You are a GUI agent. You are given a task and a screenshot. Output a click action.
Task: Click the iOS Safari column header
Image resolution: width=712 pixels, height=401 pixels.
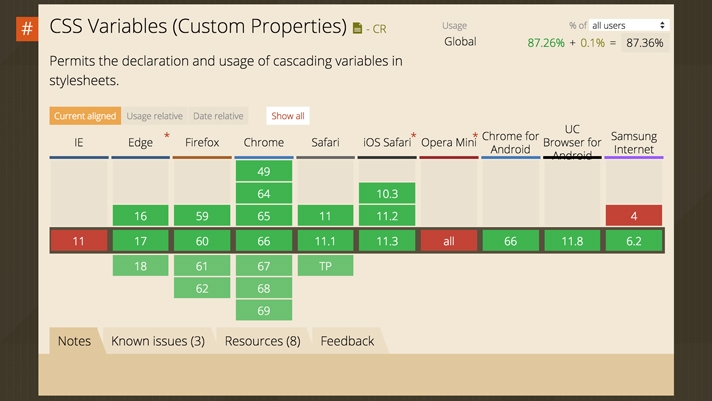coord(387,143)
